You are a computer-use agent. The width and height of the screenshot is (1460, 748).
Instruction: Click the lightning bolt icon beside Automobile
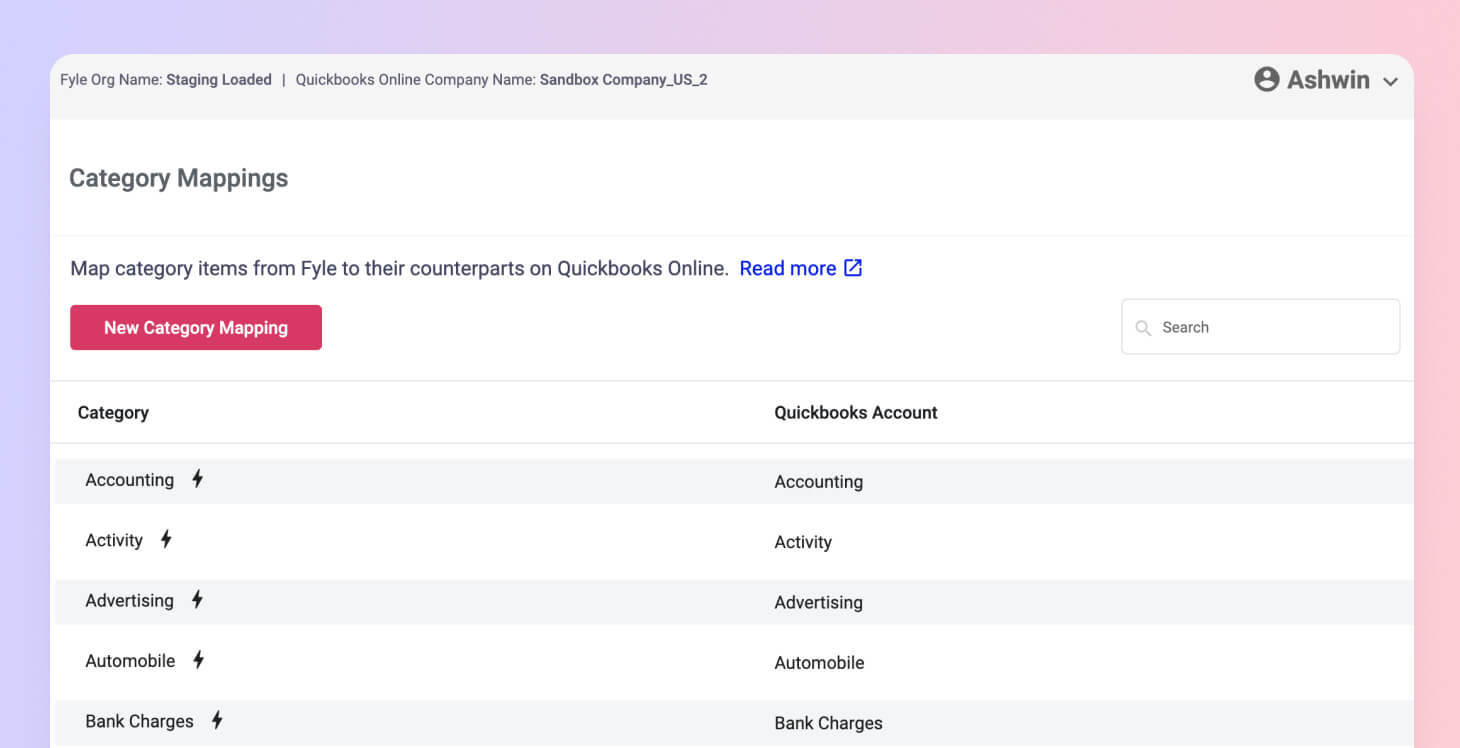(199, 659)
